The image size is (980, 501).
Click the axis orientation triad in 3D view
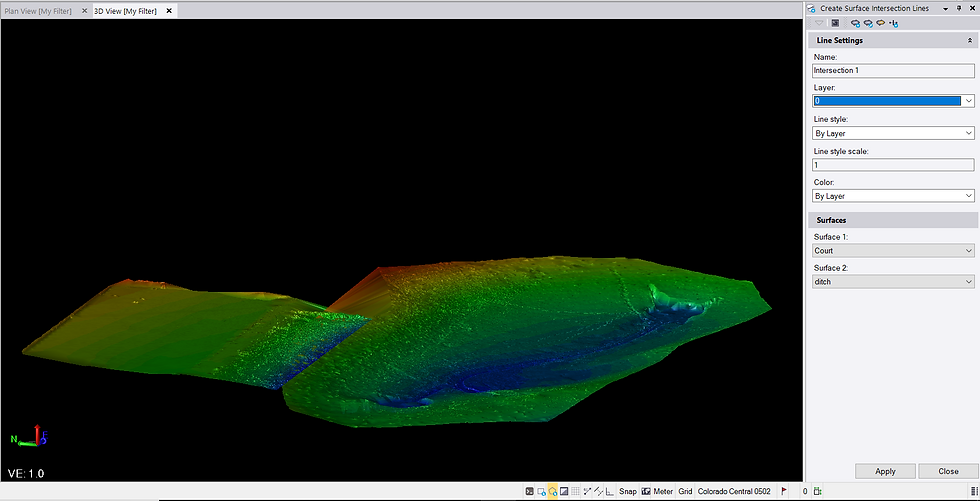29,435
